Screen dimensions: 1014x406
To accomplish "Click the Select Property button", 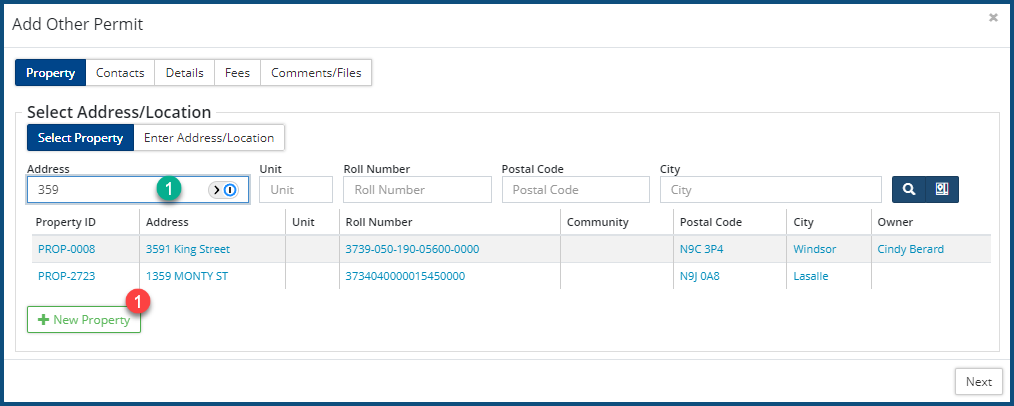I will point(80,138).
